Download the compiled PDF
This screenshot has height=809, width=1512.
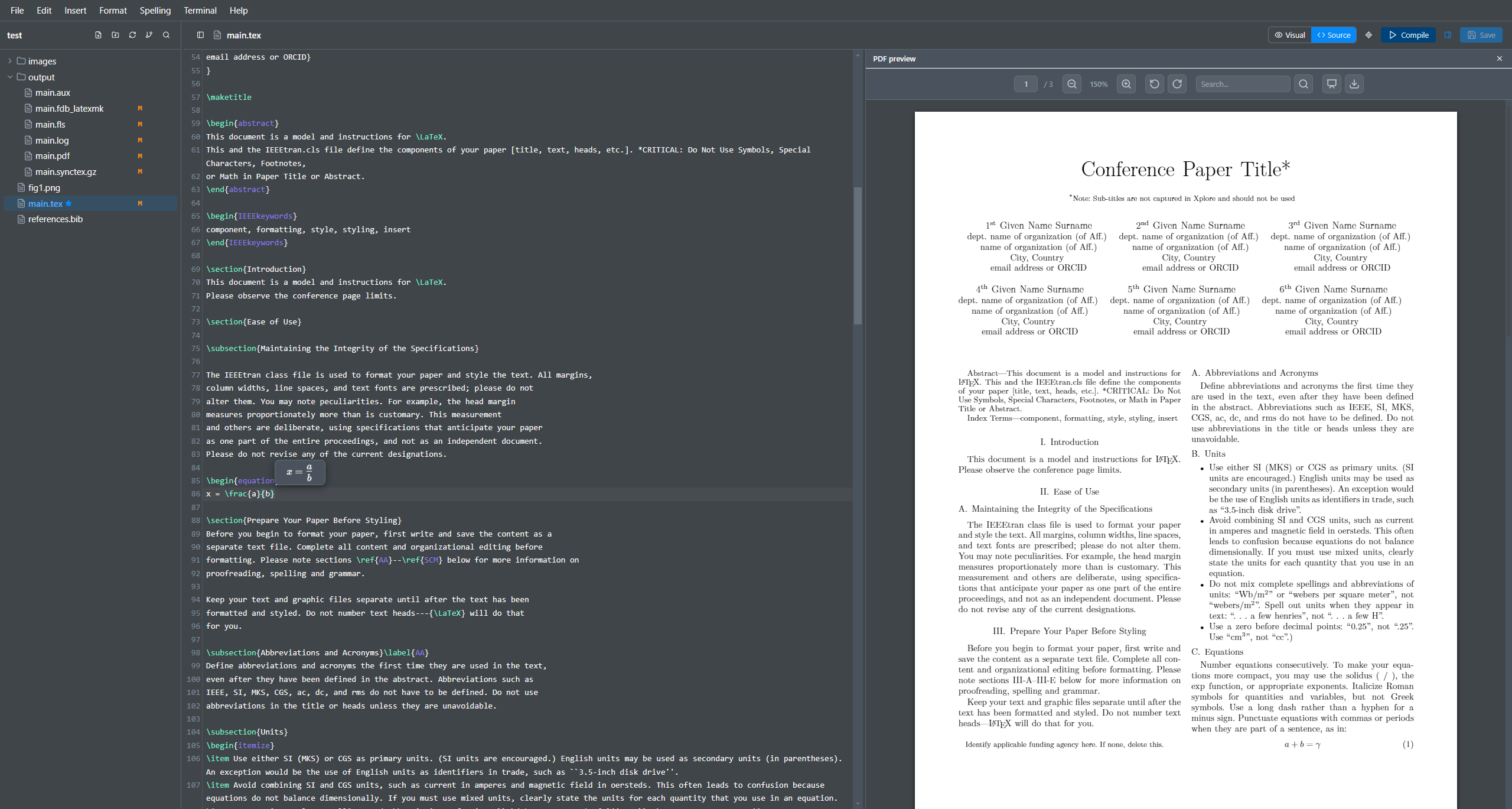point(1354,84)
